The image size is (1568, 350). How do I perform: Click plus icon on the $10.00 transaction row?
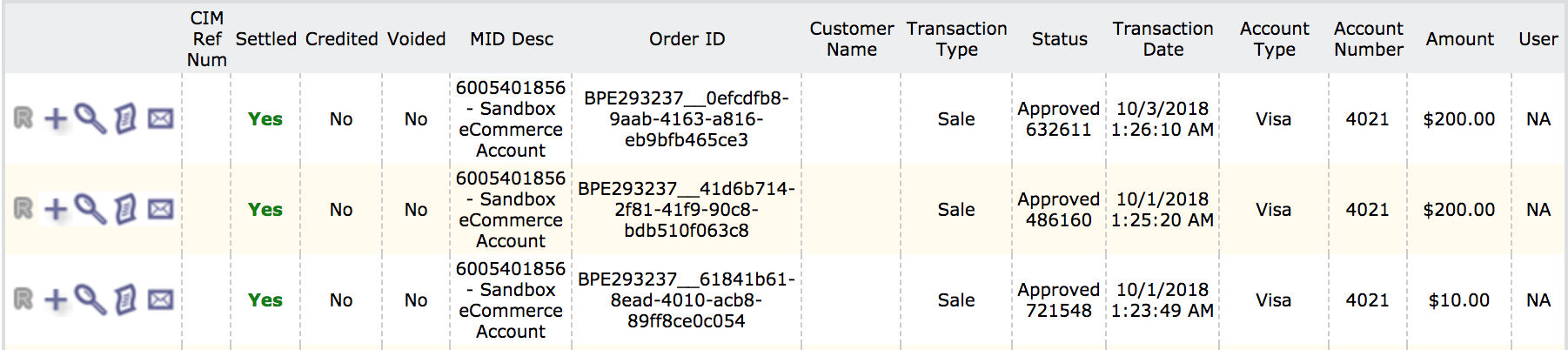56,300
